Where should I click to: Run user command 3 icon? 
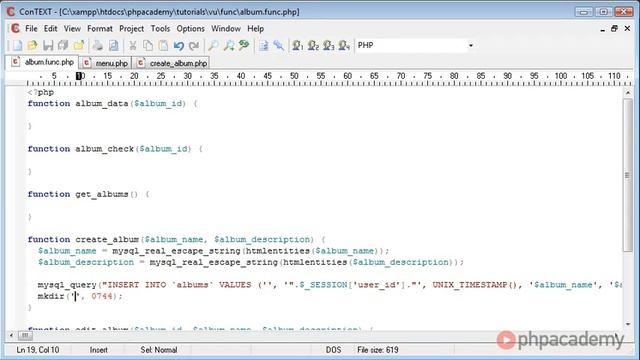329,45
